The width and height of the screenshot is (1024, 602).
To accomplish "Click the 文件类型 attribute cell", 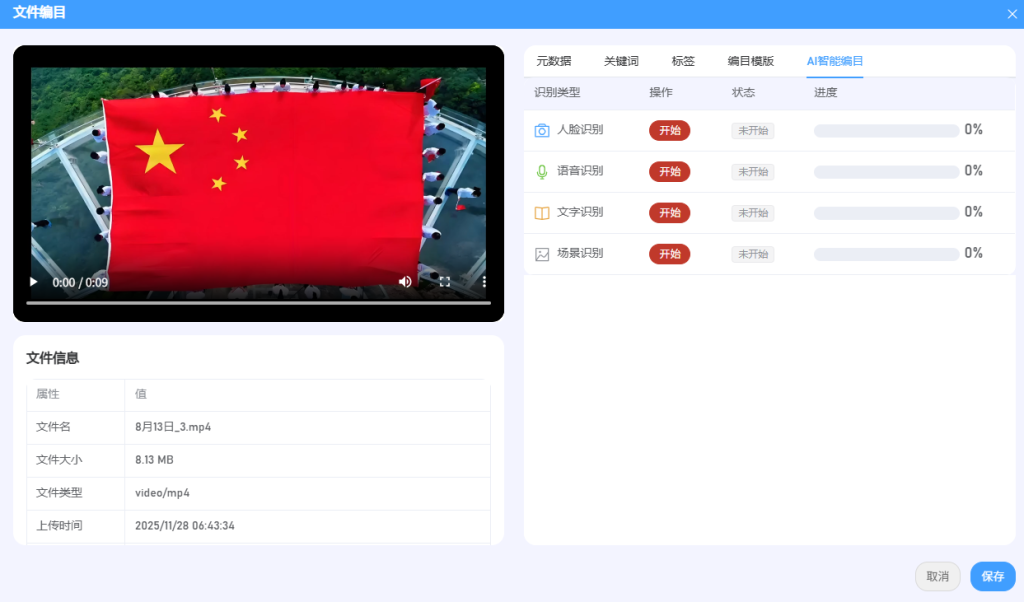I will (x=76, y=494).
